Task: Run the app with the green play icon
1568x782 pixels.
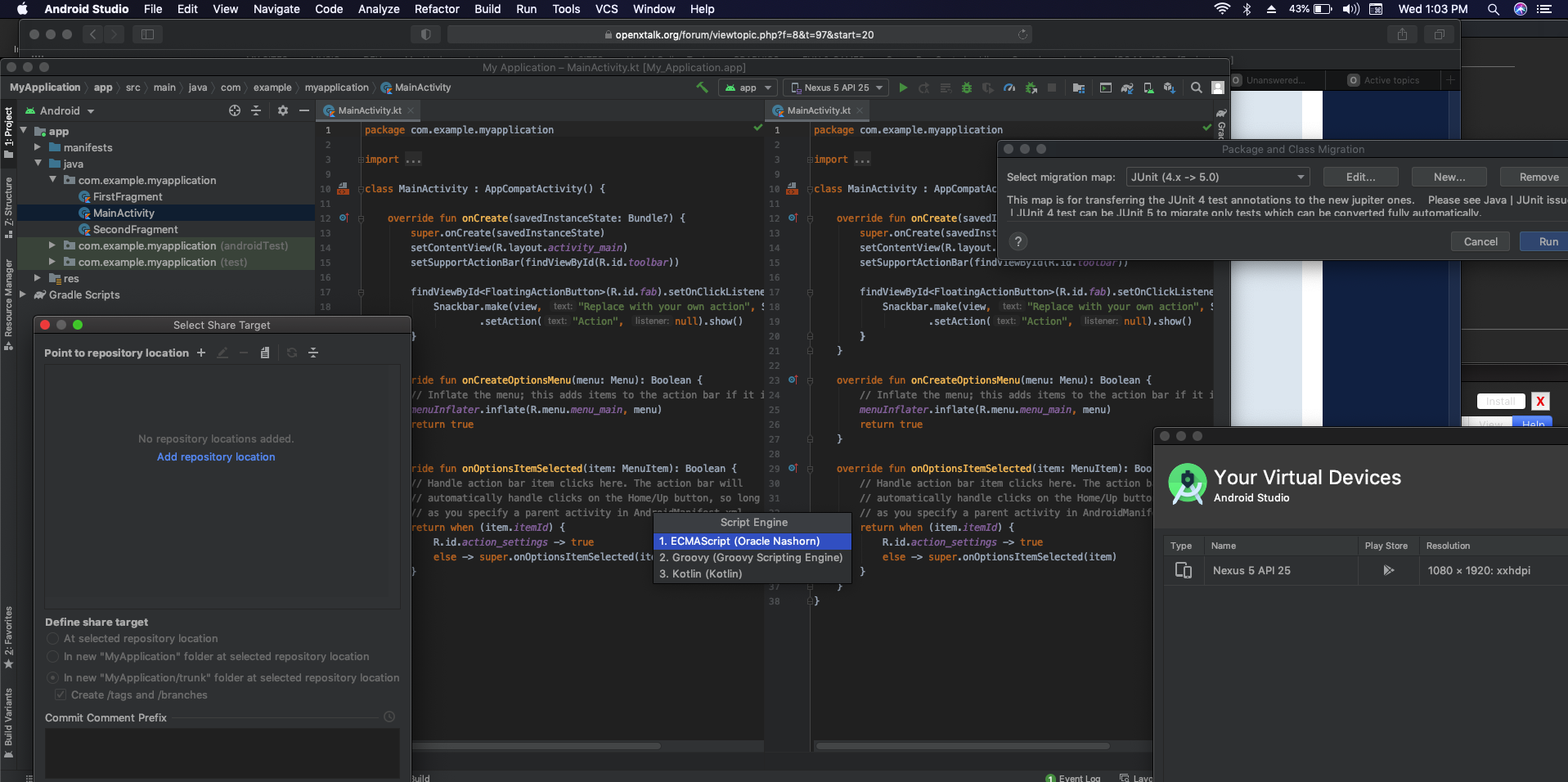Action: pos(903,88)
